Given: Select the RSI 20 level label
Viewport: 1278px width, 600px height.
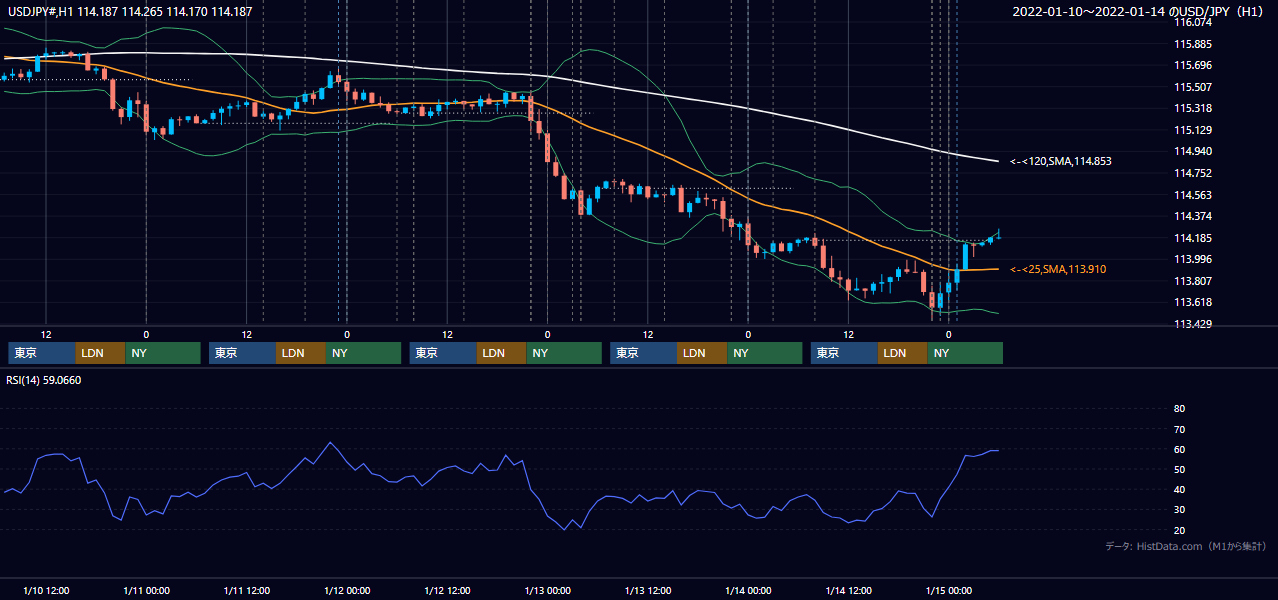Looking at the screenshot, I should 1179,530.
